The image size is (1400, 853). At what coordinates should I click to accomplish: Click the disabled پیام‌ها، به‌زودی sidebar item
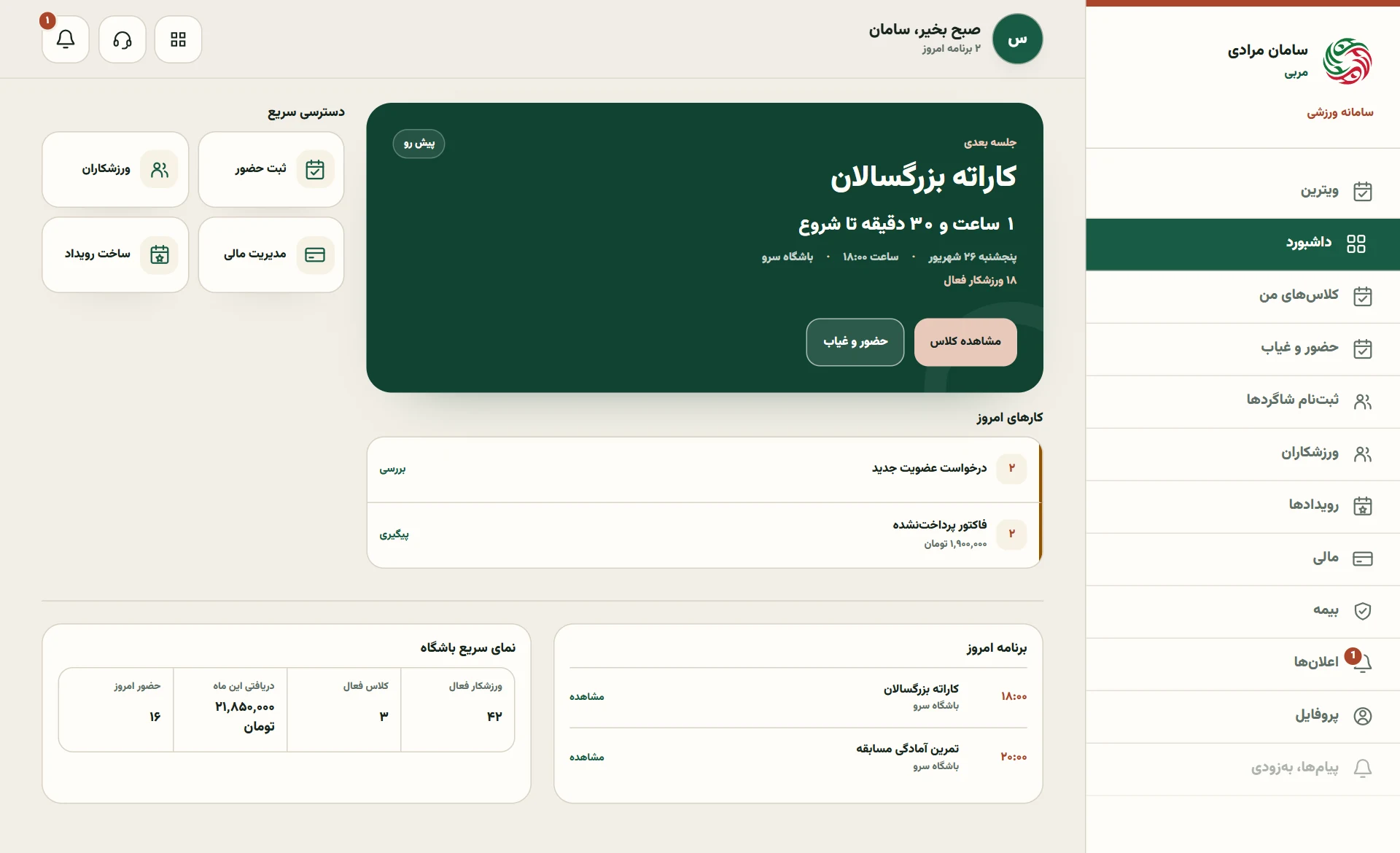pos(1242,768)
